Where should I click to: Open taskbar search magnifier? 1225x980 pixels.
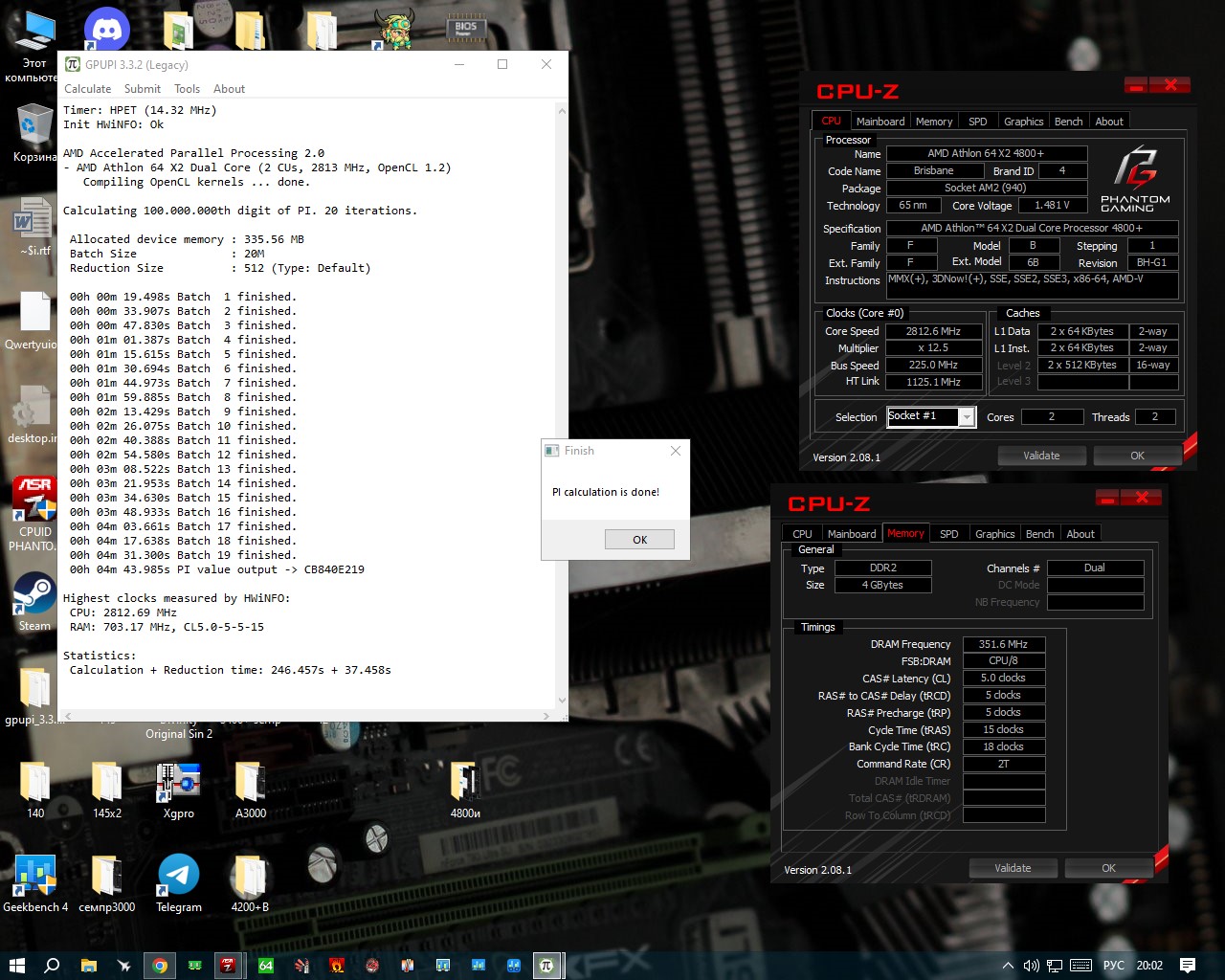52,965
